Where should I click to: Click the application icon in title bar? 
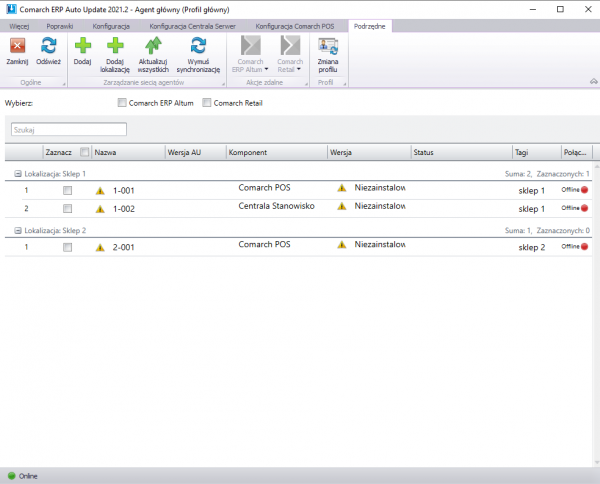click(11, 9)
